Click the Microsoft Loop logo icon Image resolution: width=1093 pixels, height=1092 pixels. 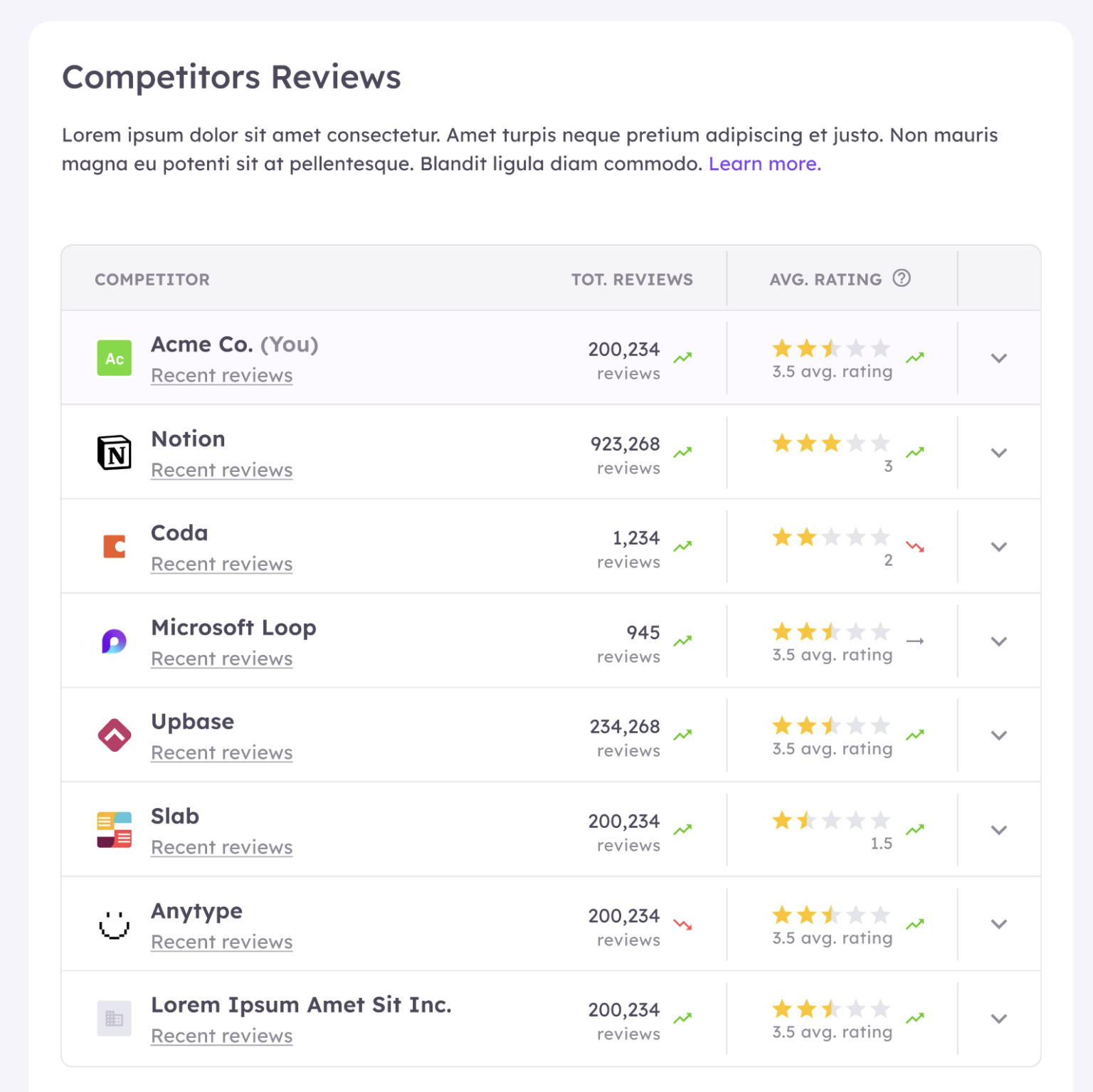[x=114, y=641]
